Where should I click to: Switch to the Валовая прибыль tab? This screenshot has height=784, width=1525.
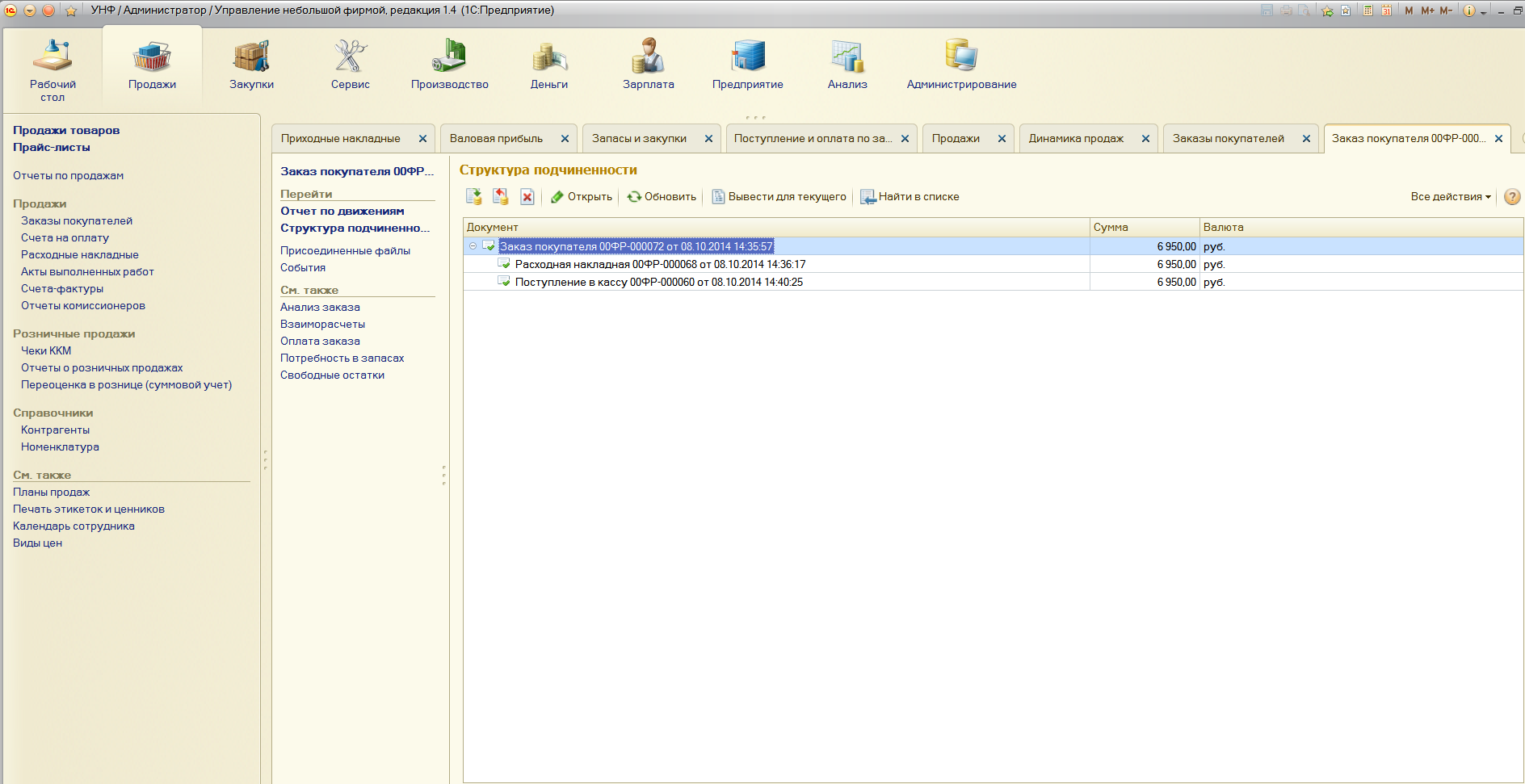[496, 139]
